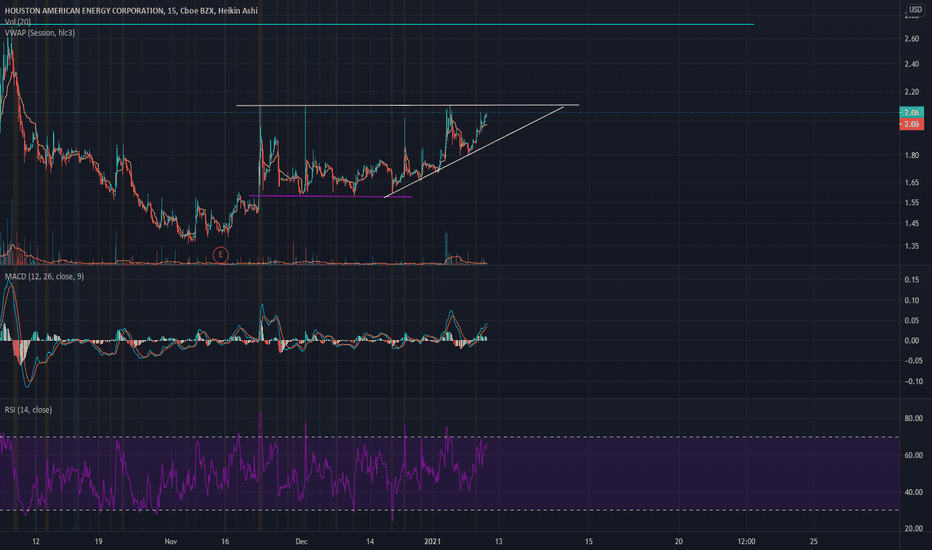Viewport: 932px width, 550px height.
Task: Click the USD currency button
Action: (915, 9)
